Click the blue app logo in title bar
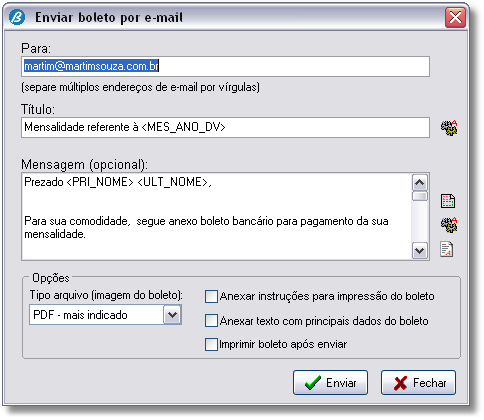Screen dimensions: 484x420 point(17,17)
